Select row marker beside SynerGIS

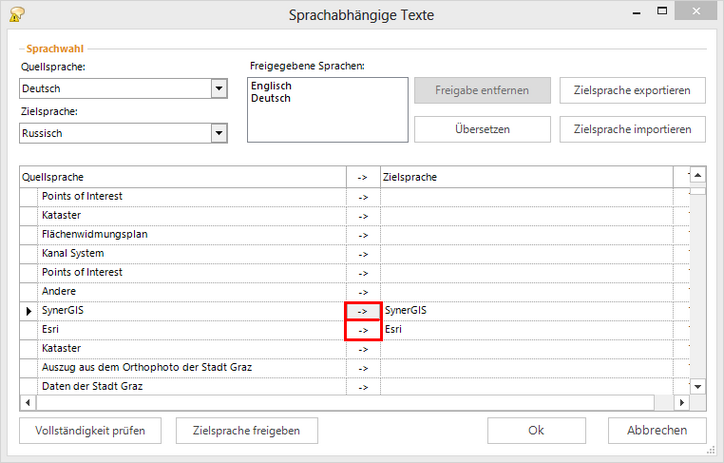pos(28,311)
